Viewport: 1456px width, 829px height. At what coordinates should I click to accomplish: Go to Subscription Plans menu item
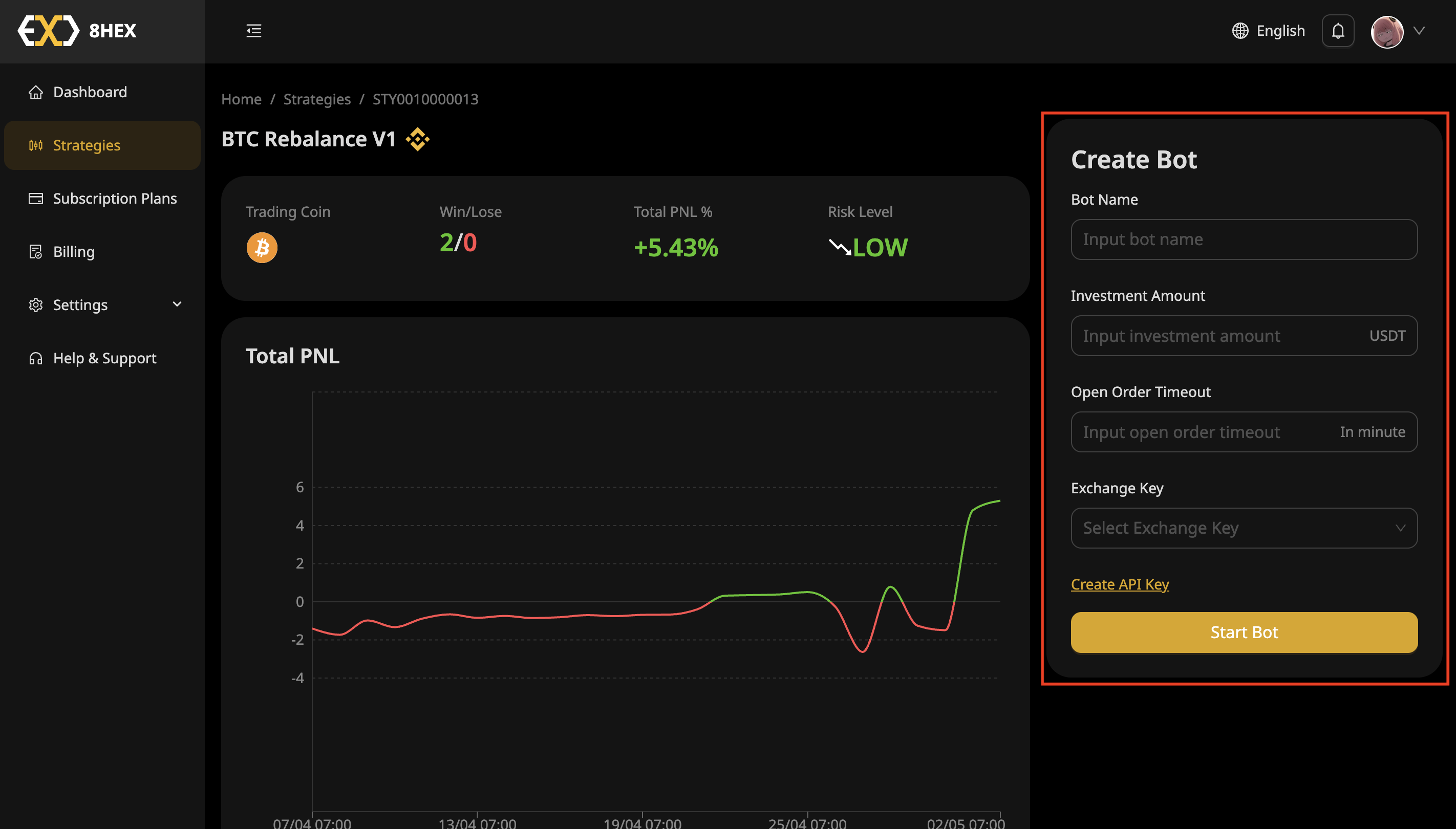click(x=115, y=199)
